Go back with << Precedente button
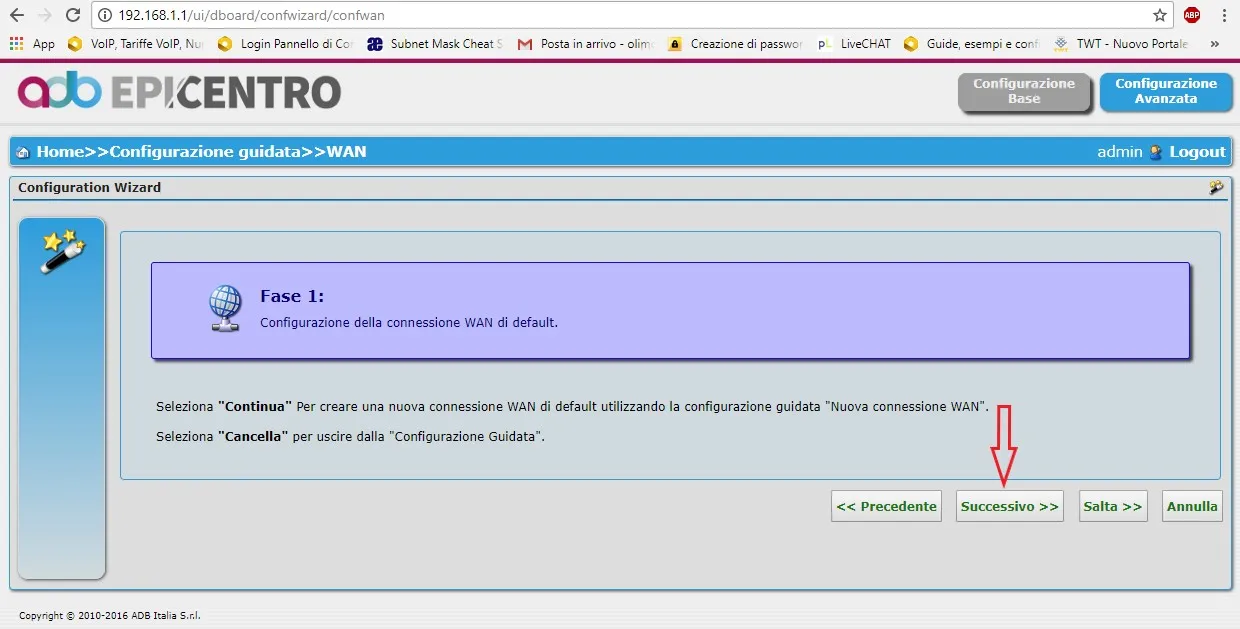This screenshot has height=629, width=1240. pyautogui.click(x=886, y=506)
